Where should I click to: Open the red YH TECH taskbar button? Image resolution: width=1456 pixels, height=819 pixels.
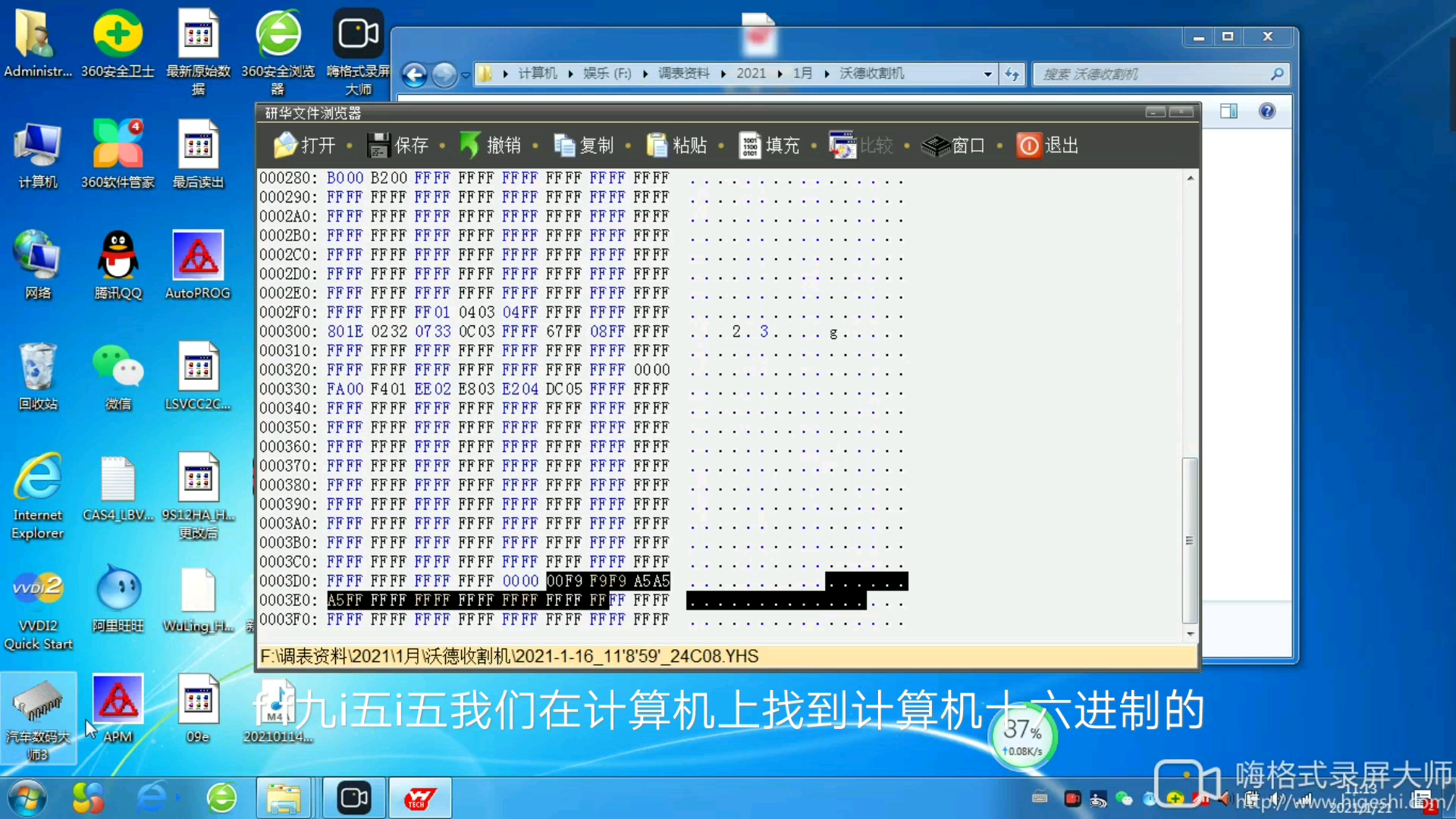[419, 798]
